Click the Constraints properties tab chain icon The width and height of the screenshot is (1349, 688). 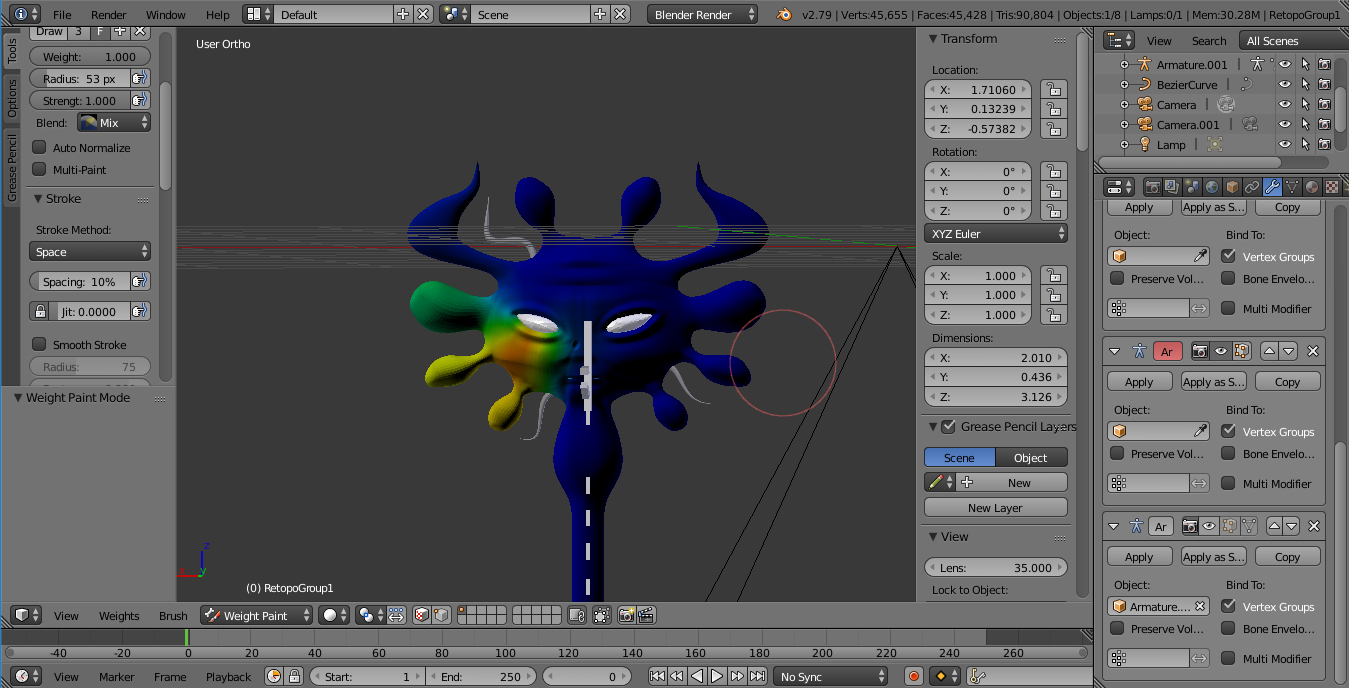(x=1252, y=187)
